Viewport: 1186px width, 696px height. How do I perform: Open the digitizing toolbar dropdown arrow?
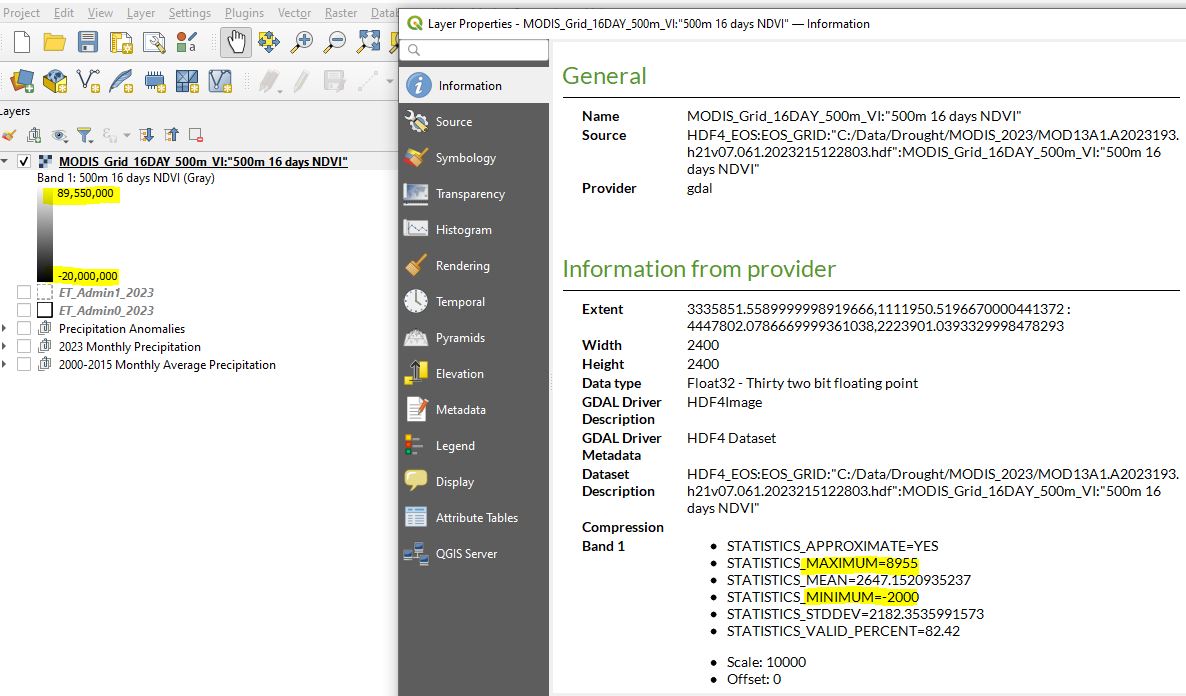tap(390, 81)
